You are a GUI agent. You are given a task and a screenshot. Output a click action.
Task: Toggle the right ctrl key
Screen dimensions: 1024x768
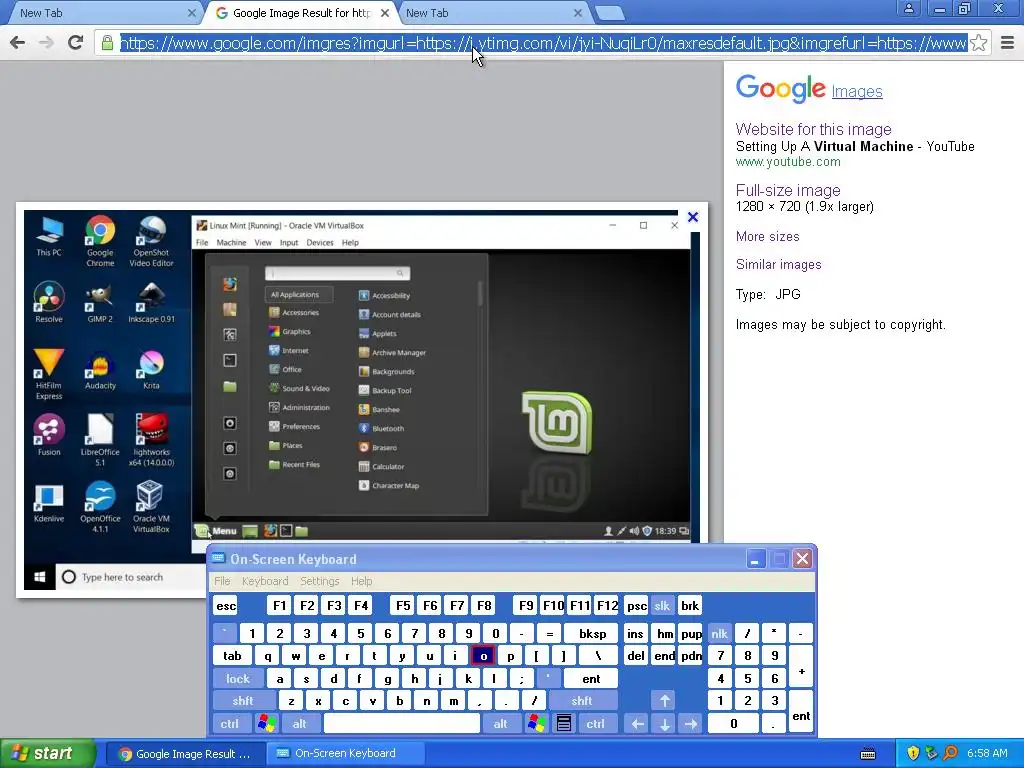coord(595,724)
